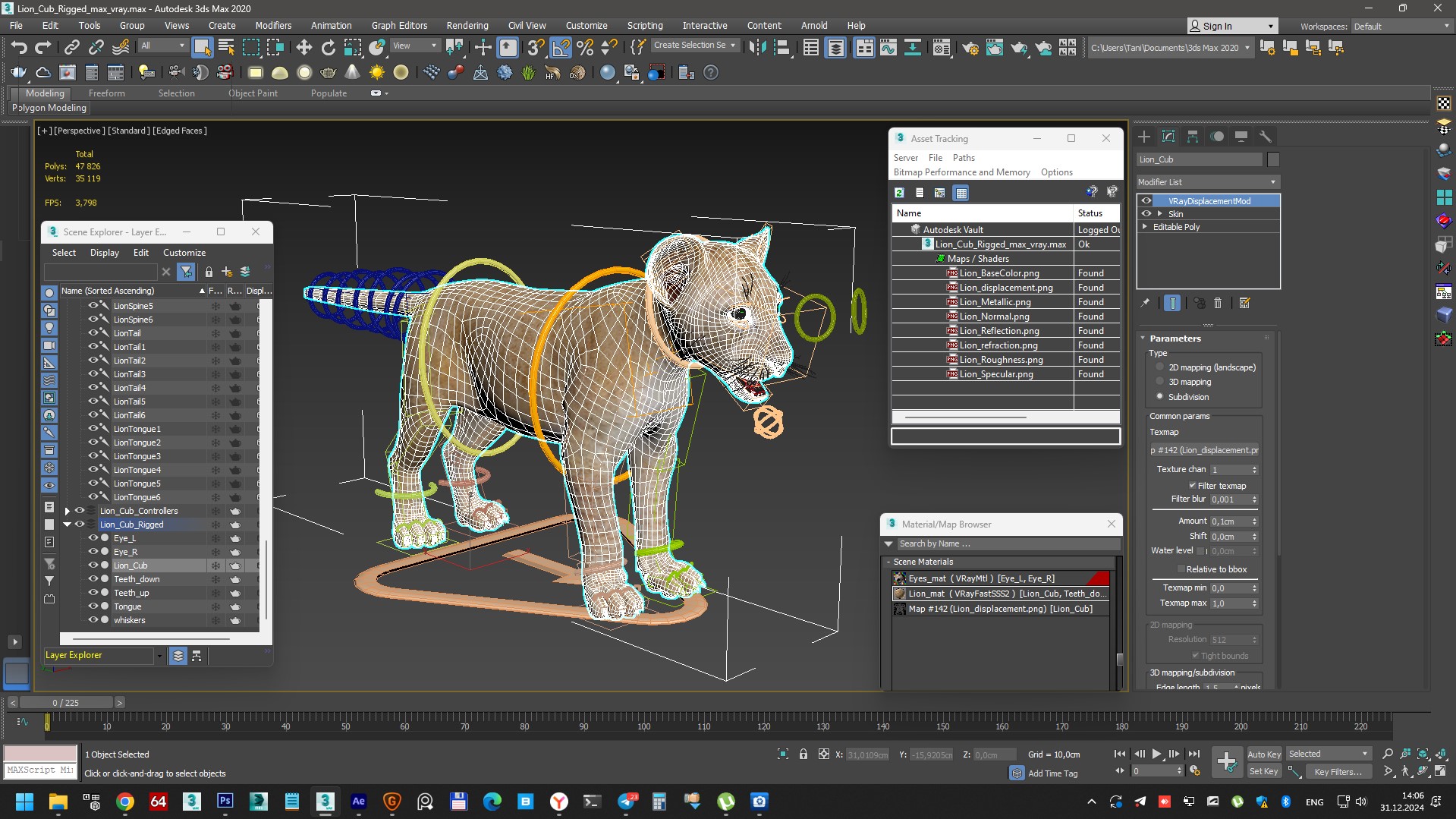
Task: Toggle Relative to bbox checkbox
Action: tap(1181, 569)
